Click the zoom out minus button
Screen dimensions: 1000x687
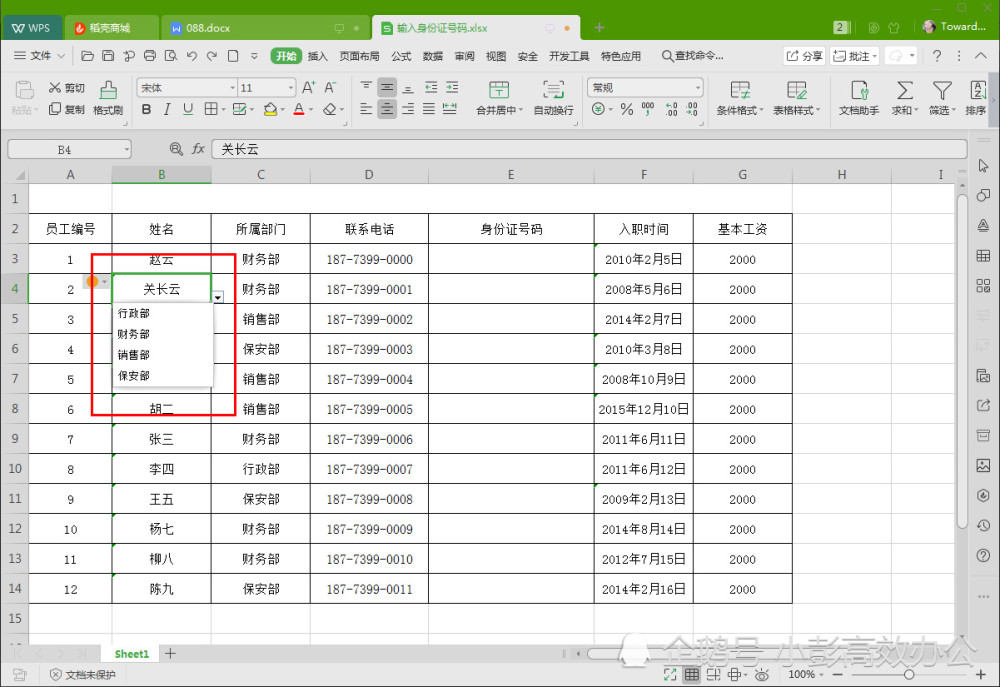click(837, 675)
